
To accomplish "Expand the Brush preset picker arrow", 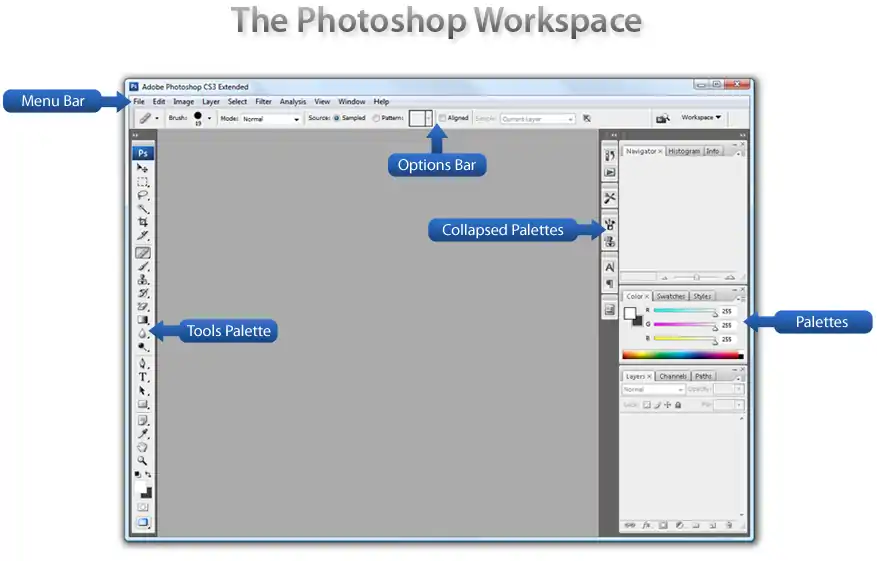I will (210, 118).
